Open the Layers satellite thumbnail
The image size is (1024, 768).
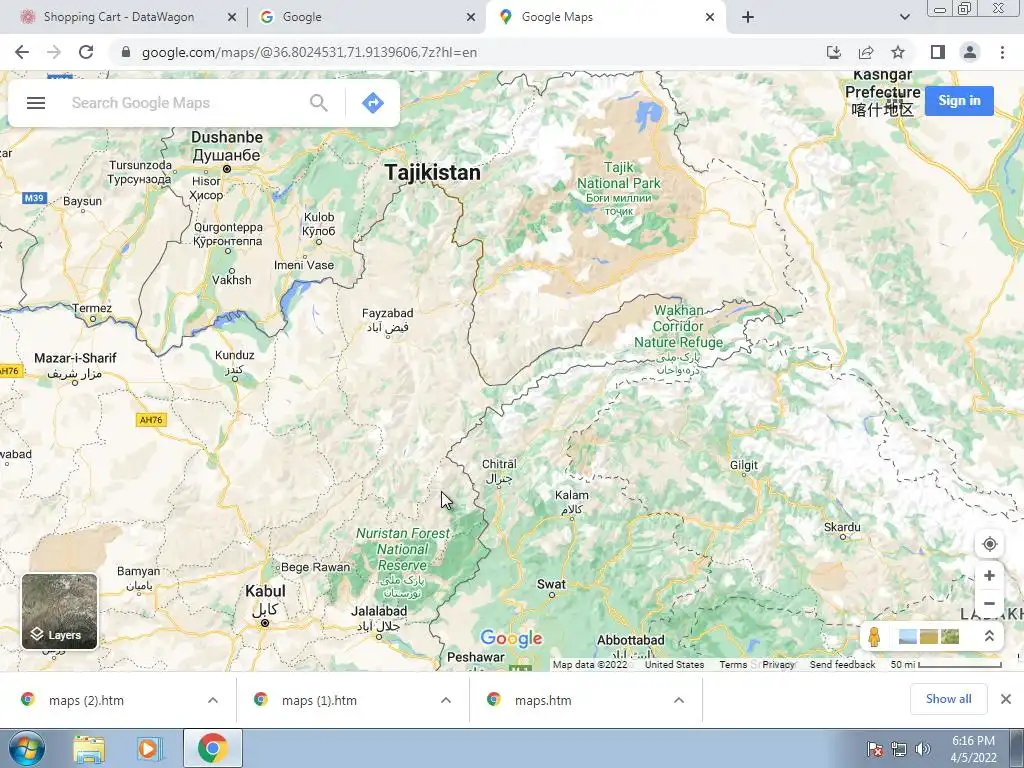(59, 612)
